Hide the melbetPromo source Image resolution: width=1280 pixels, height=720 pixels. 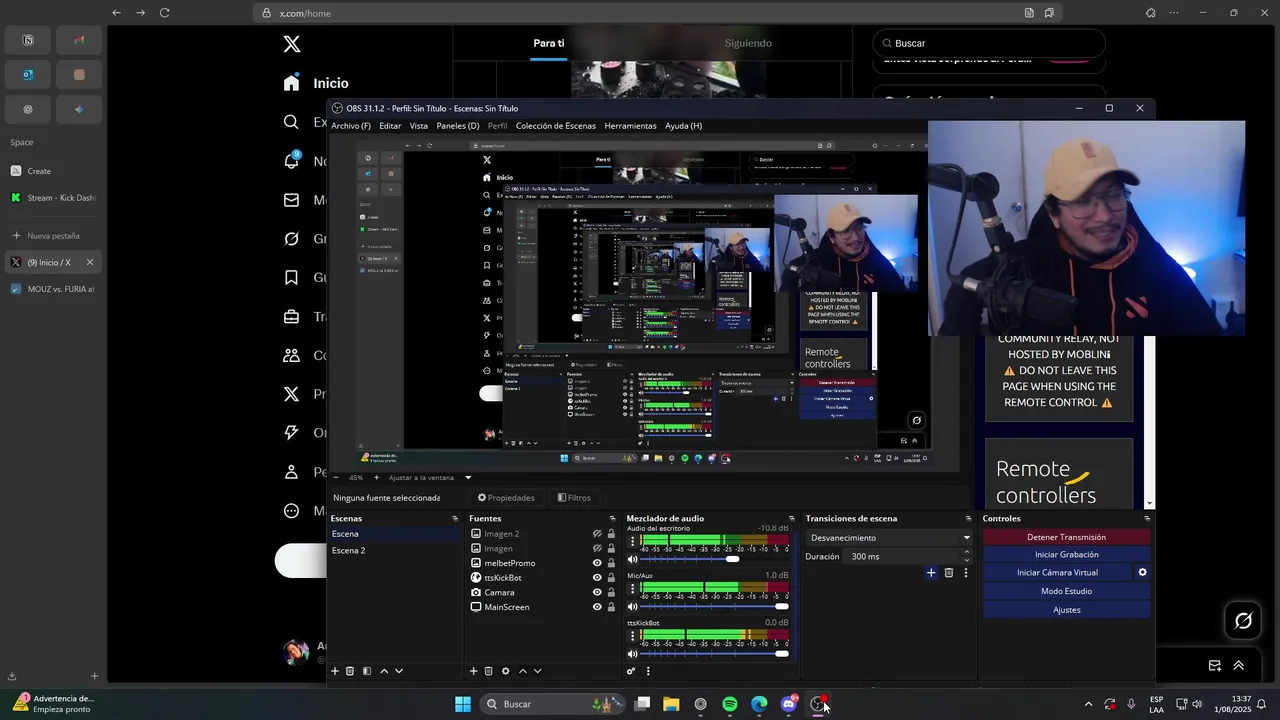[x=597, y=563]
